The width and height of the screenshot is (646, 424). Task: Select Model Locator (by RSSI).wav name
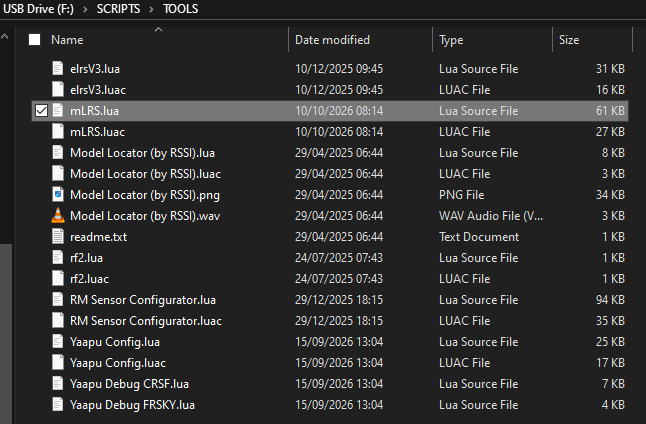[145, 216]
